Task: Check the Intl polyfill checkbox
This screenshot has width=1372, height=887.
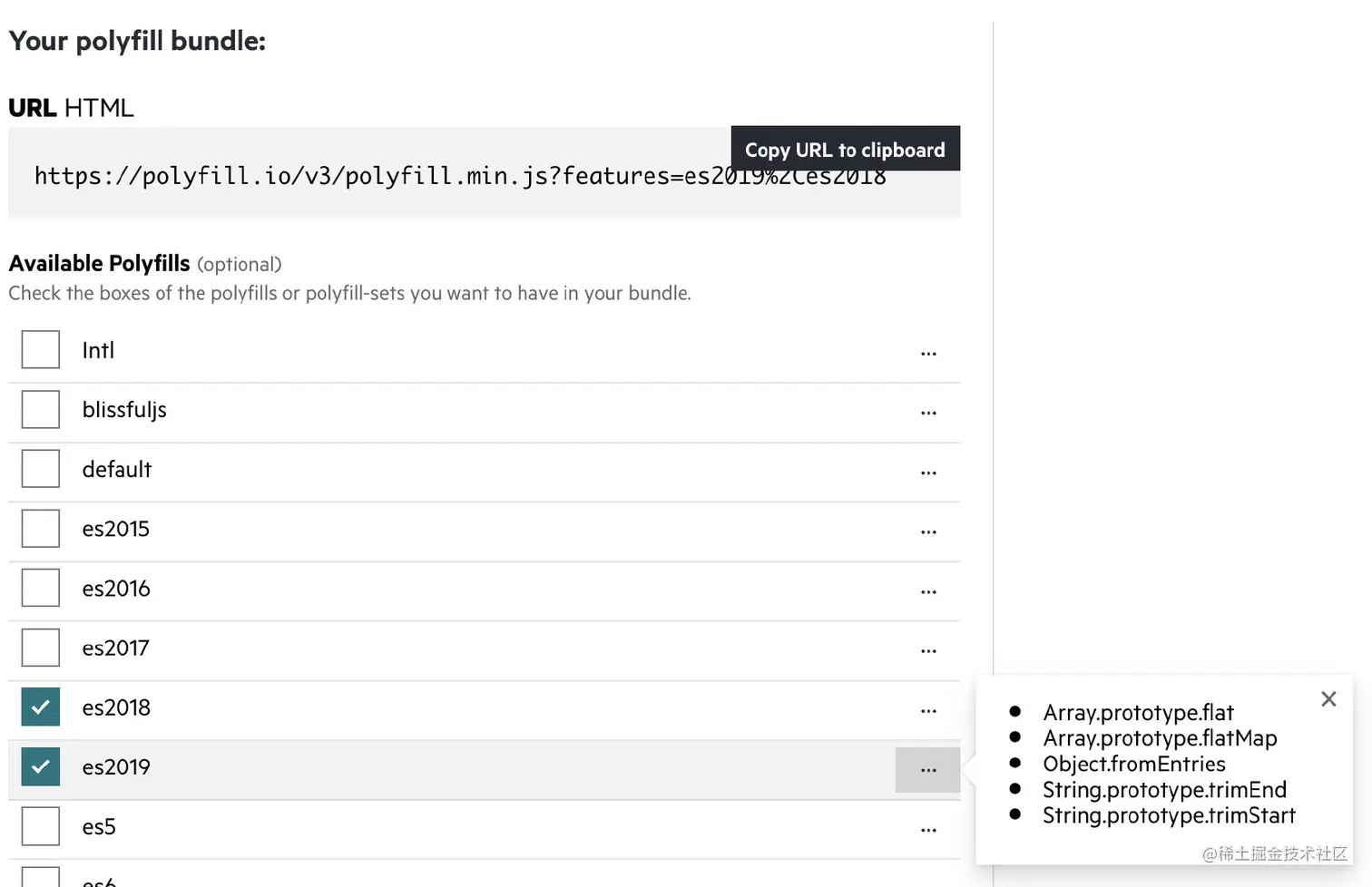Action: tap(41, 349)
